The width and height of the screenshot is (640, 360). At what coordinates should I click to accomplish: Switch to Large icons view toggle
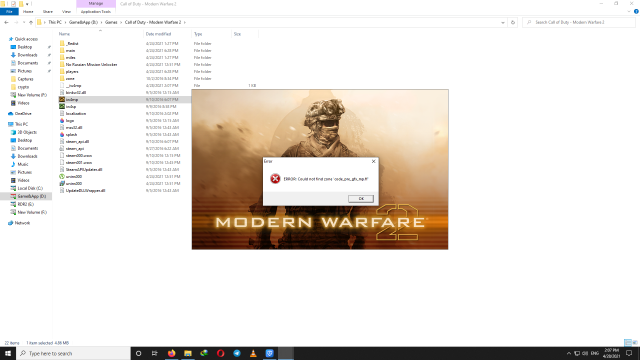635,342
